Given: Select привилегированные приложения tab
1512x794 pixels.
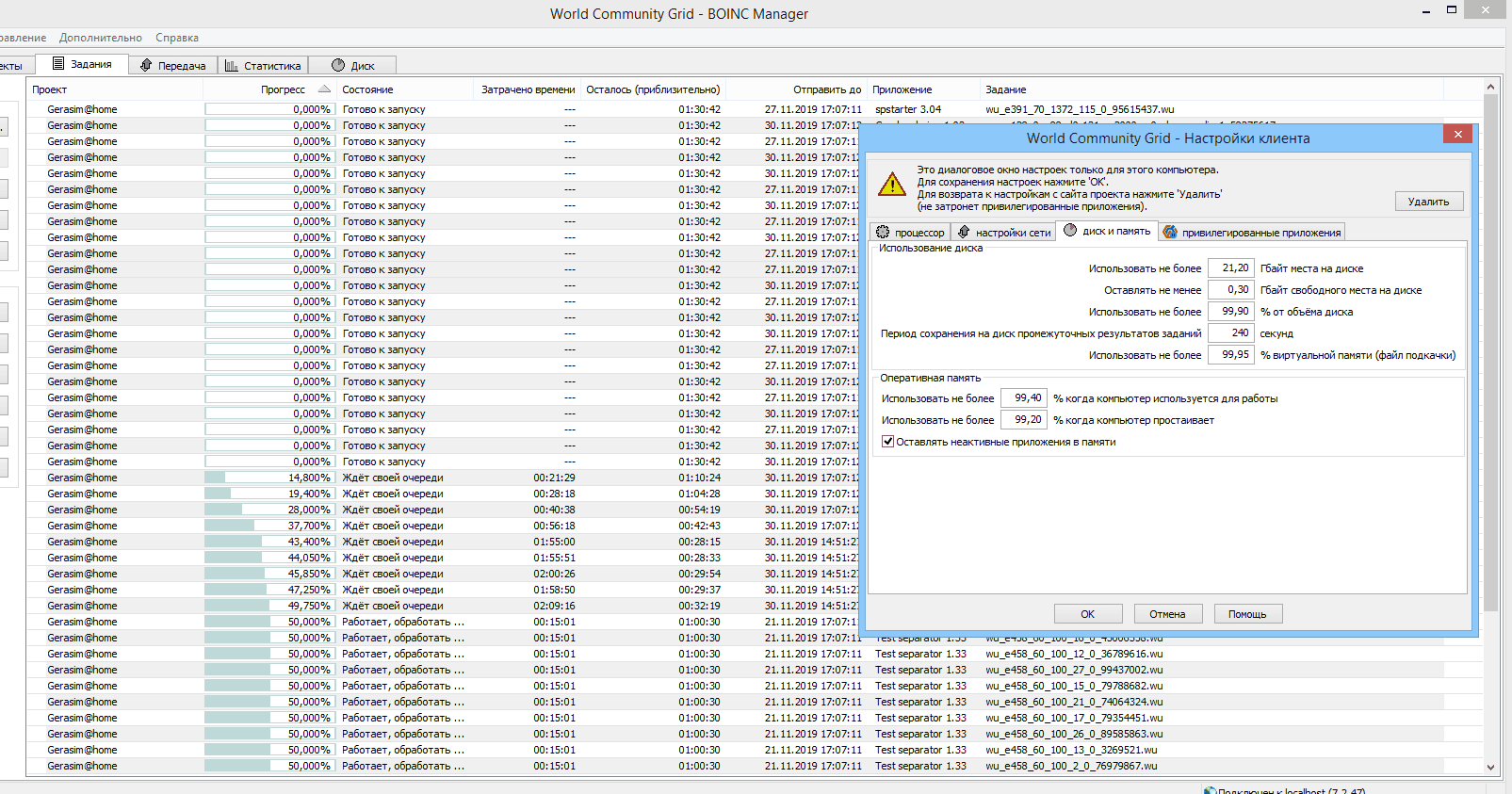Looking at the screenshot, I should (1252, 232).
